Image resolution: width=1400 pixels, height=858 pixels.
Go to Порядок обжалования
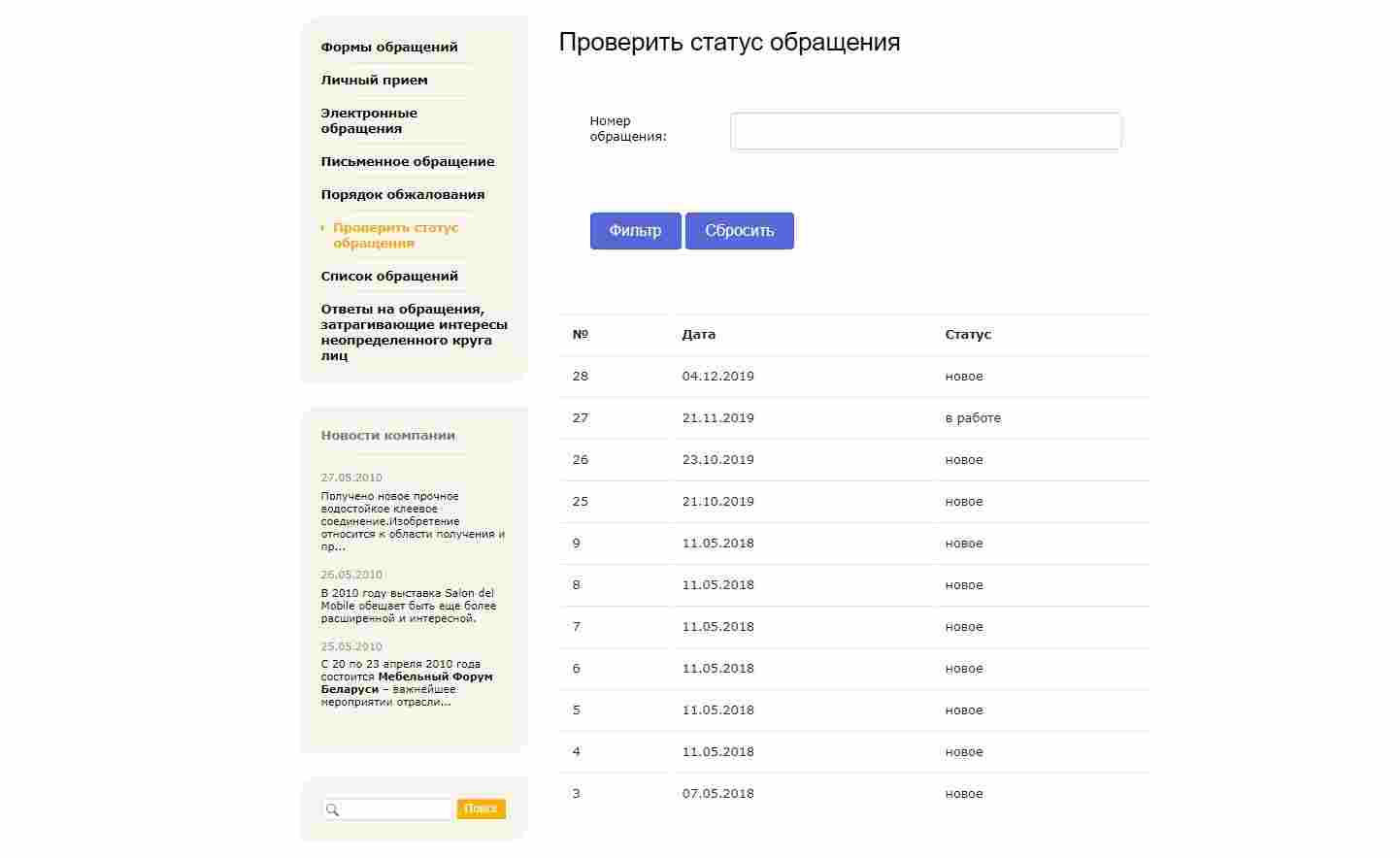(403, 194)
